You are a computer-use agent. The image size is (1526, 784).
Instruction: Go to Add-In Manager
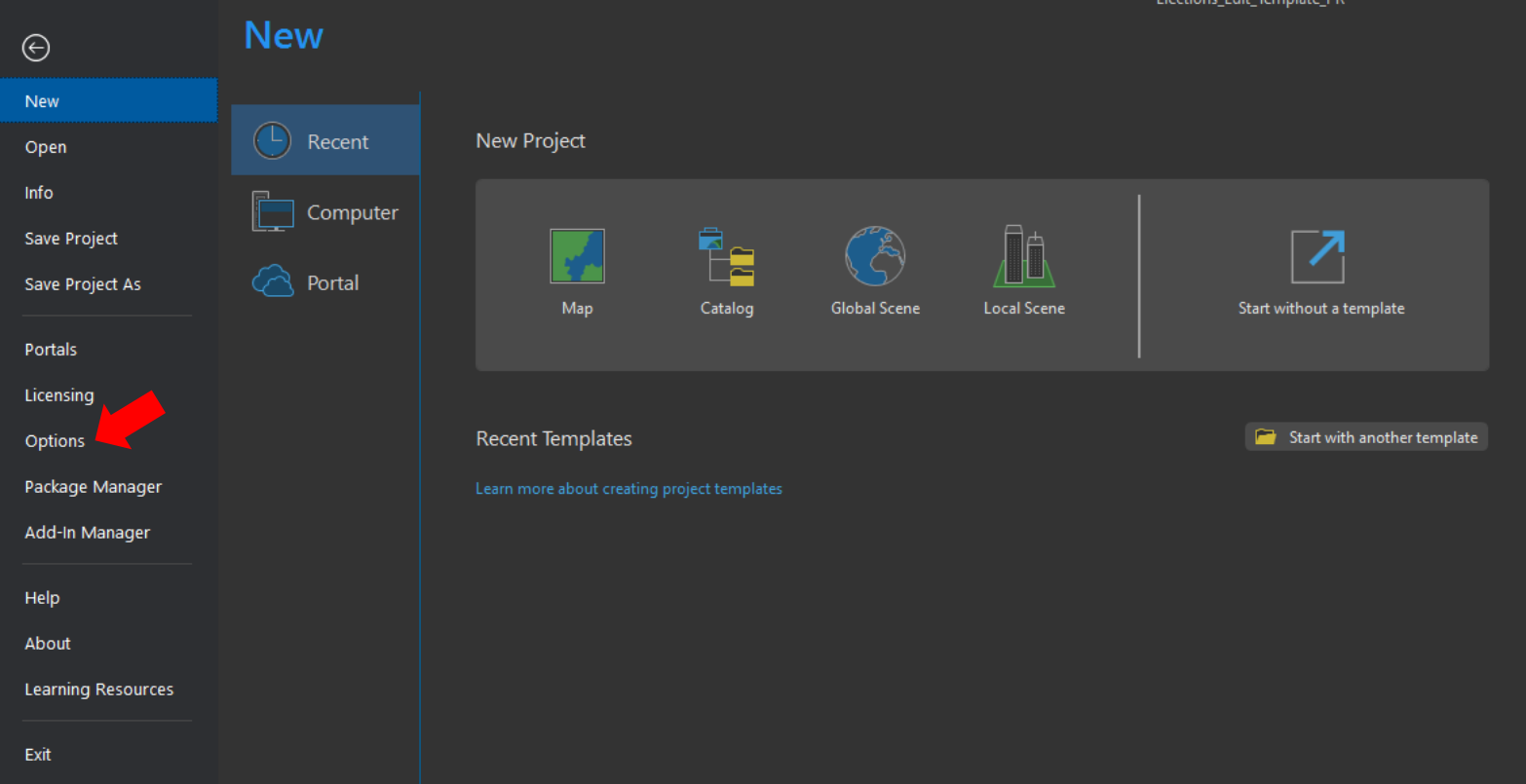tap(88, 533)
